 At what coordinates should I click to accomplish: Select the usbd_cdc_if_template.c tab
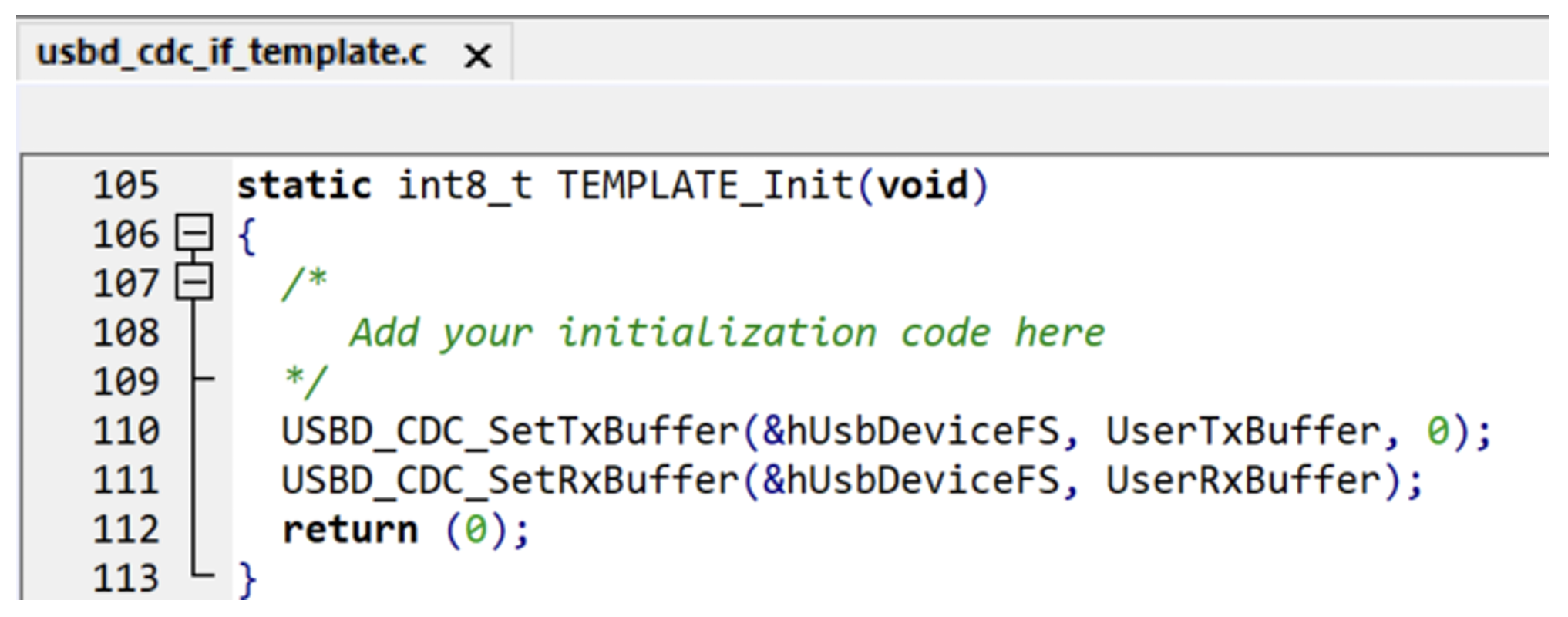[x=231, y=54]
